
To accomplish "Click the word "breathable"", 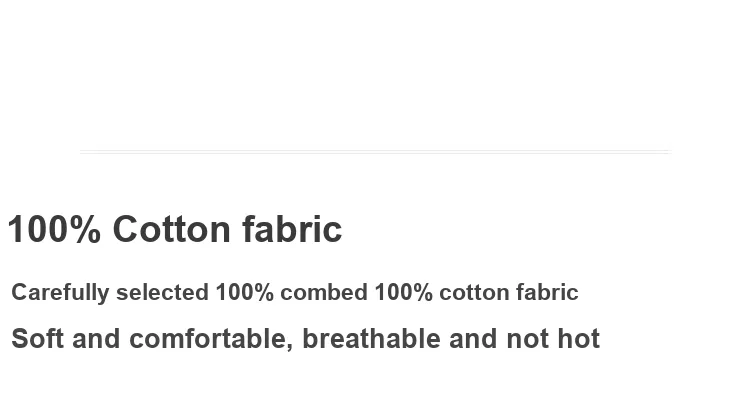I will click(x=371, y=339).
